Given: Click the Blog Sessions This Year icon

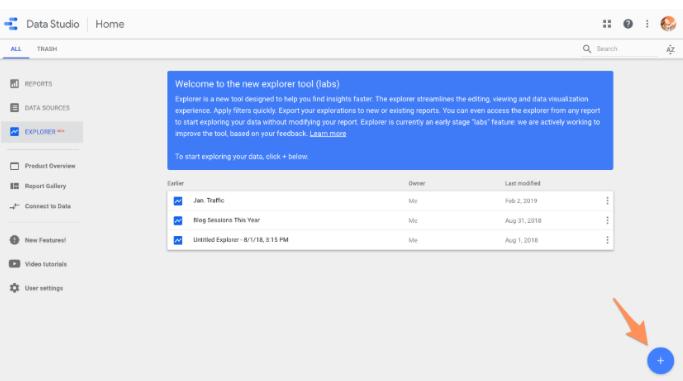Looking at the screenshot, I should 178,220.
